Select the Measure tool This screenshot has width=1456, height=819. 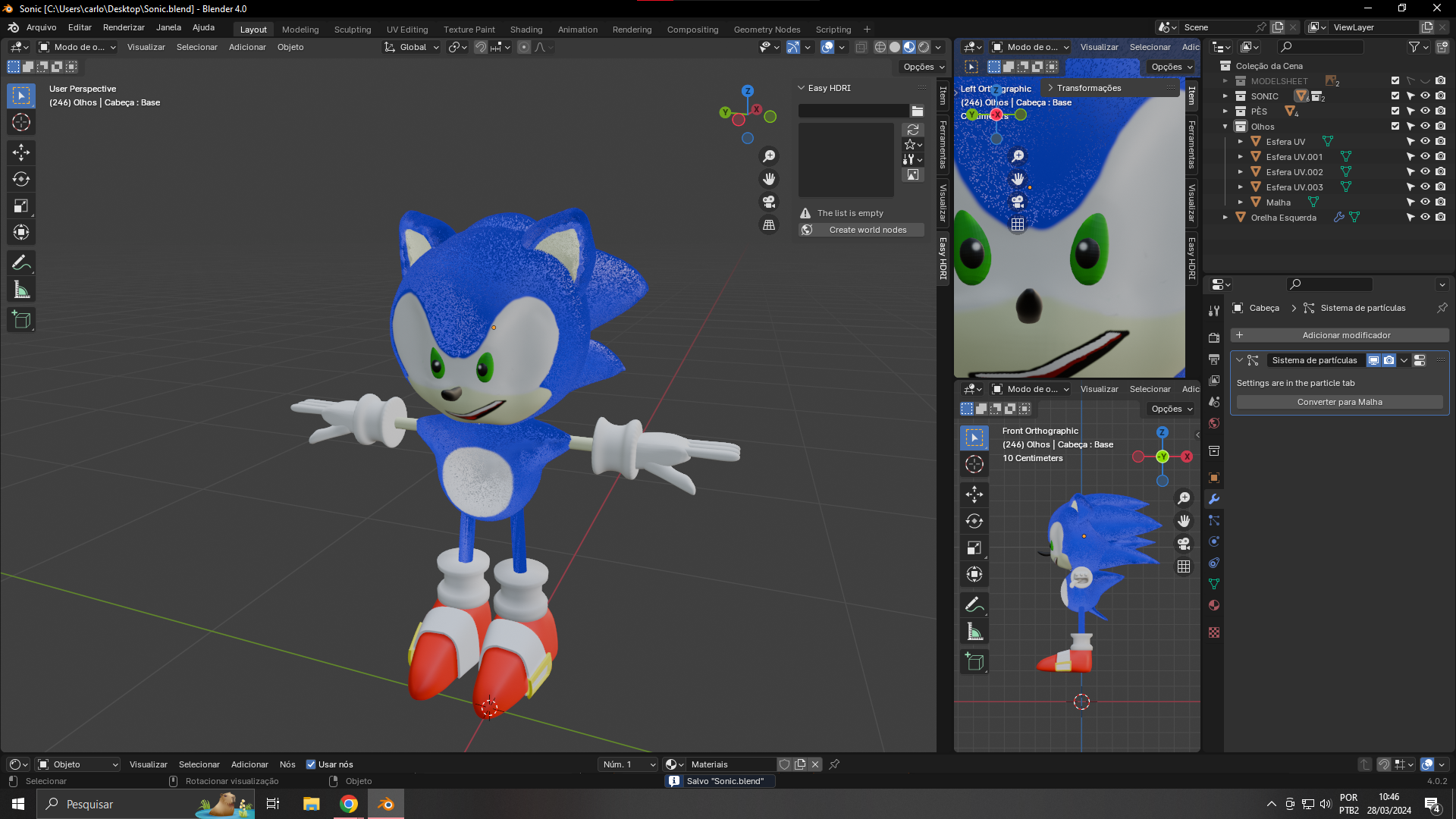pos(21,290)
